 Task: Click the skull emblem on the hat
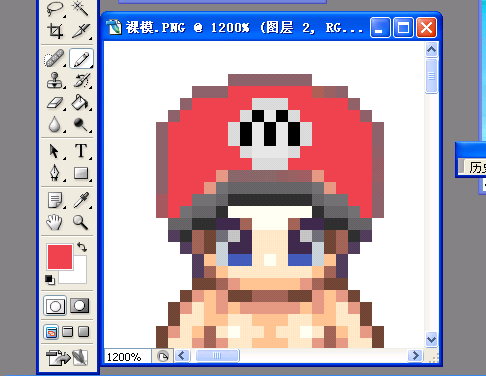(270, 134)
